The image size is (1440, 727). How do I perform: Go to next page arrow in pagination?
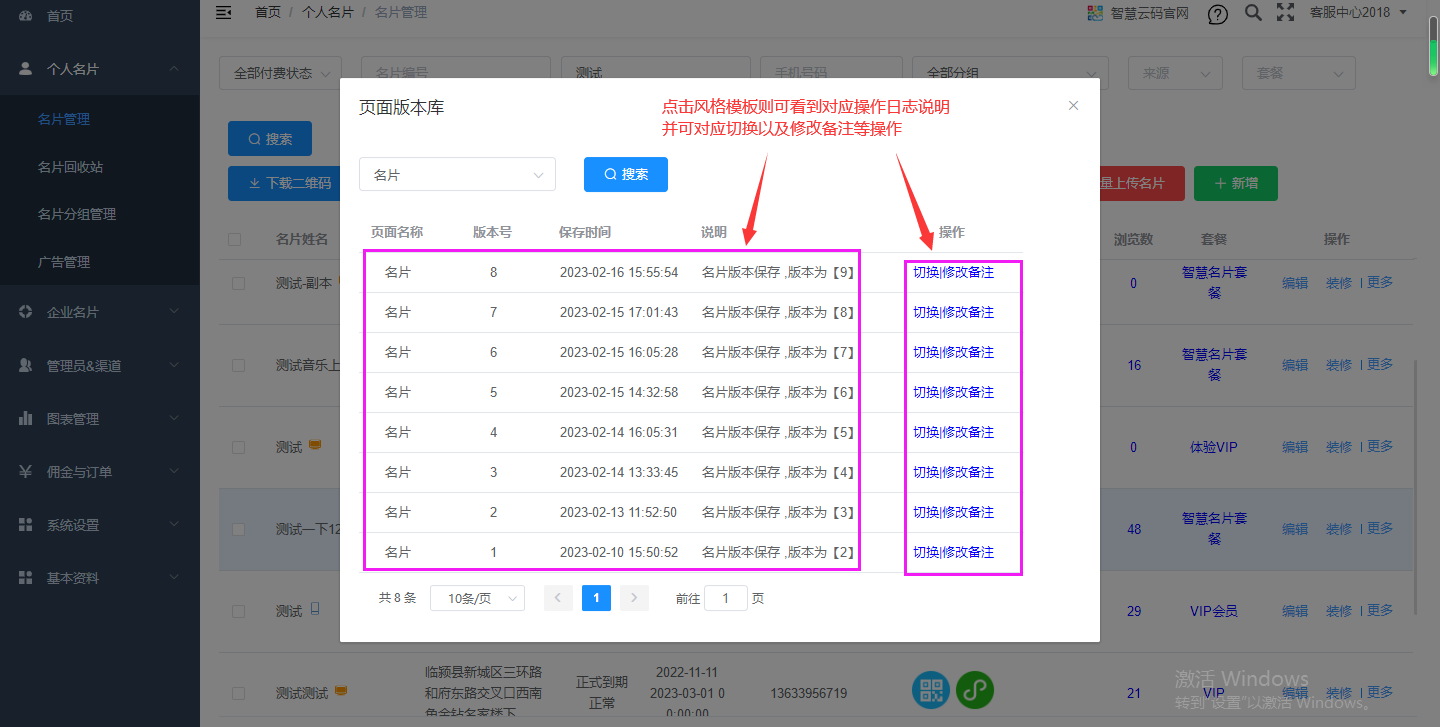pyautogui.click(x=634, y=598)
